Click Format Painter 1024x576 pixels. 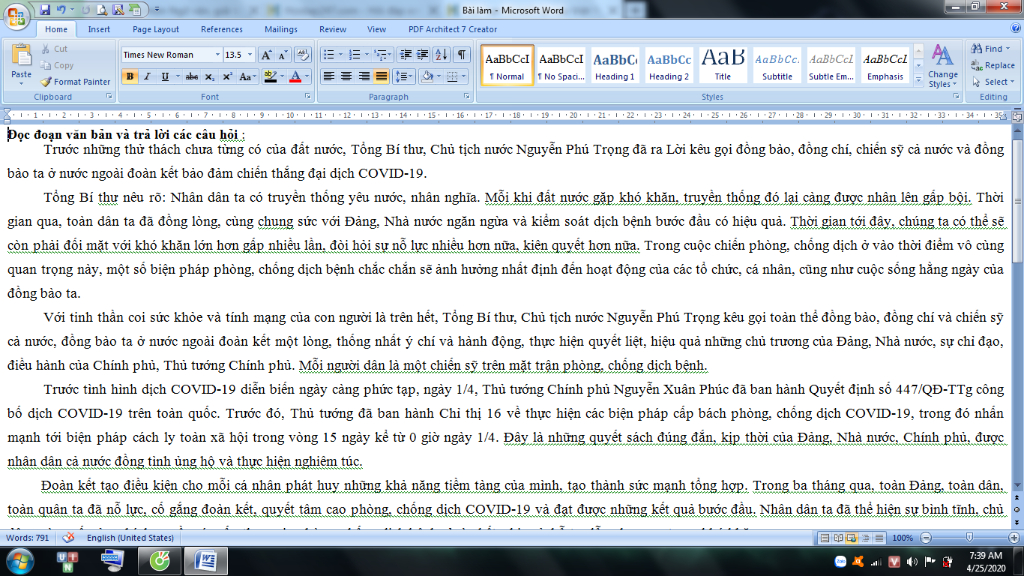tap(76, 82)
